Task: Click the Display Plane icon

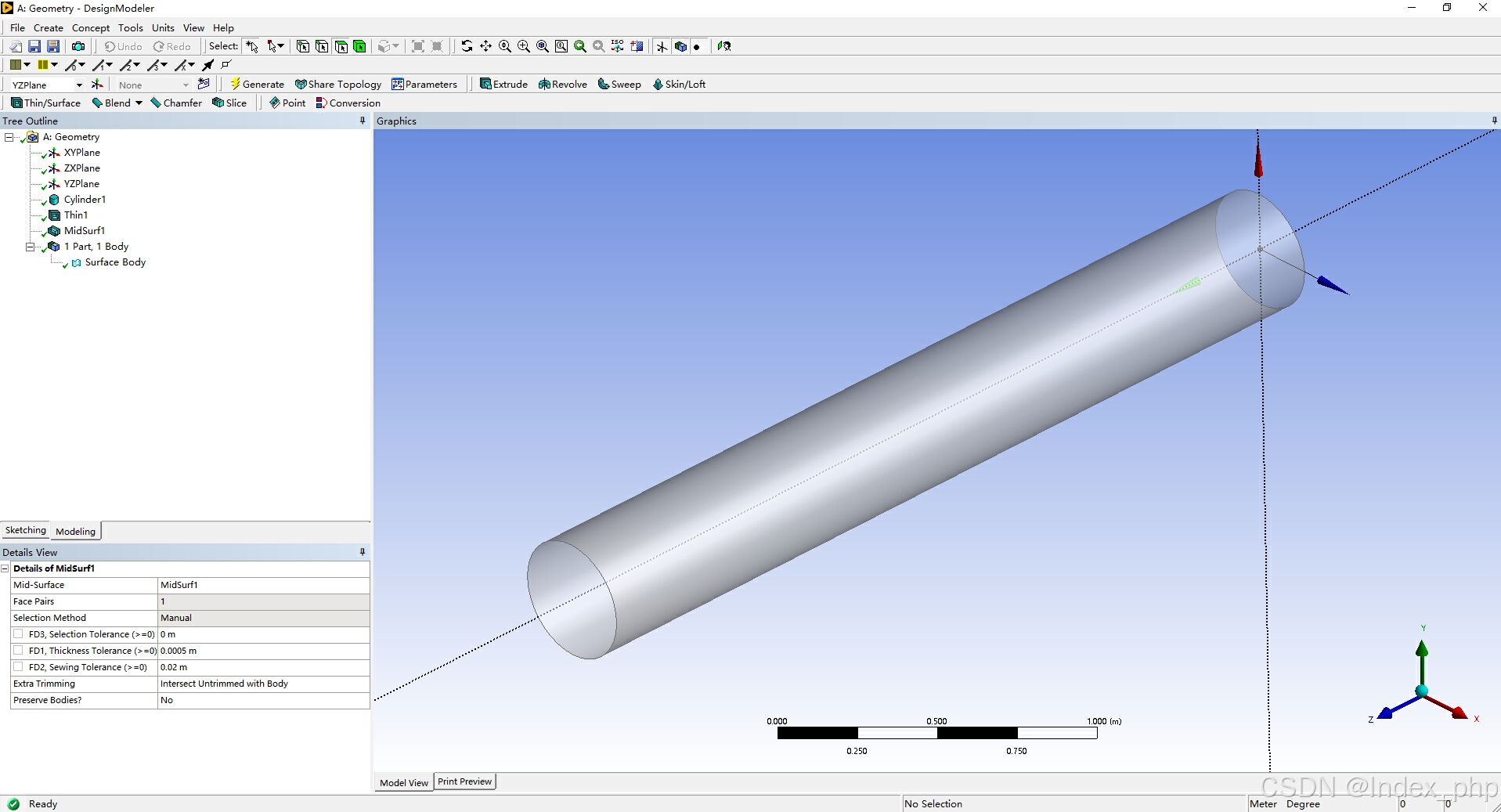Action: pyautogui.click(x=662, y=46)
